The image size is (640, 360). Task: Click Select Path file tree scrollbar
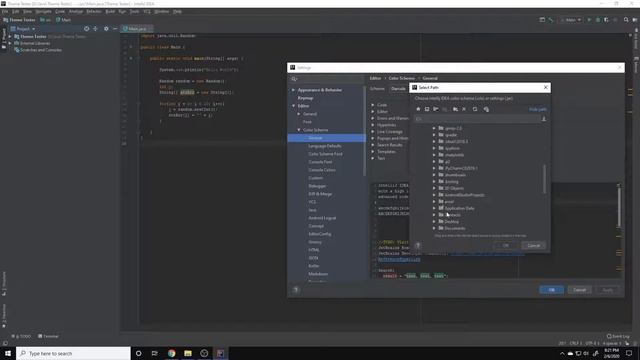coord(544,179)
